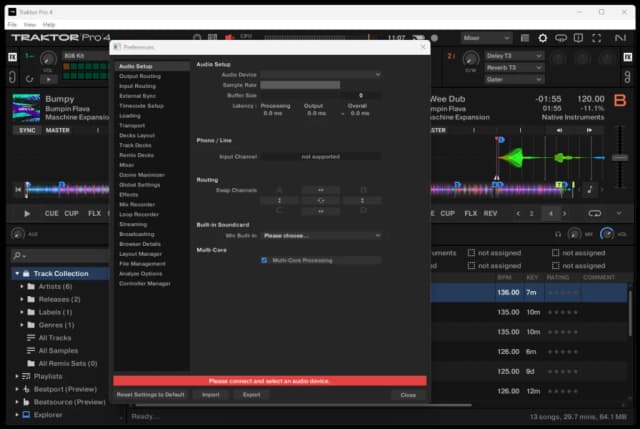Open the View menu

pyautogui.click(x=29, y=24)
